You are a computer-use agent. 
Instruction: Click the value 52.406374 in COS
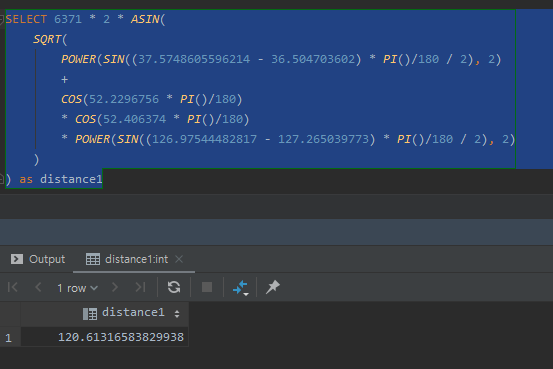tap(134, 119)
